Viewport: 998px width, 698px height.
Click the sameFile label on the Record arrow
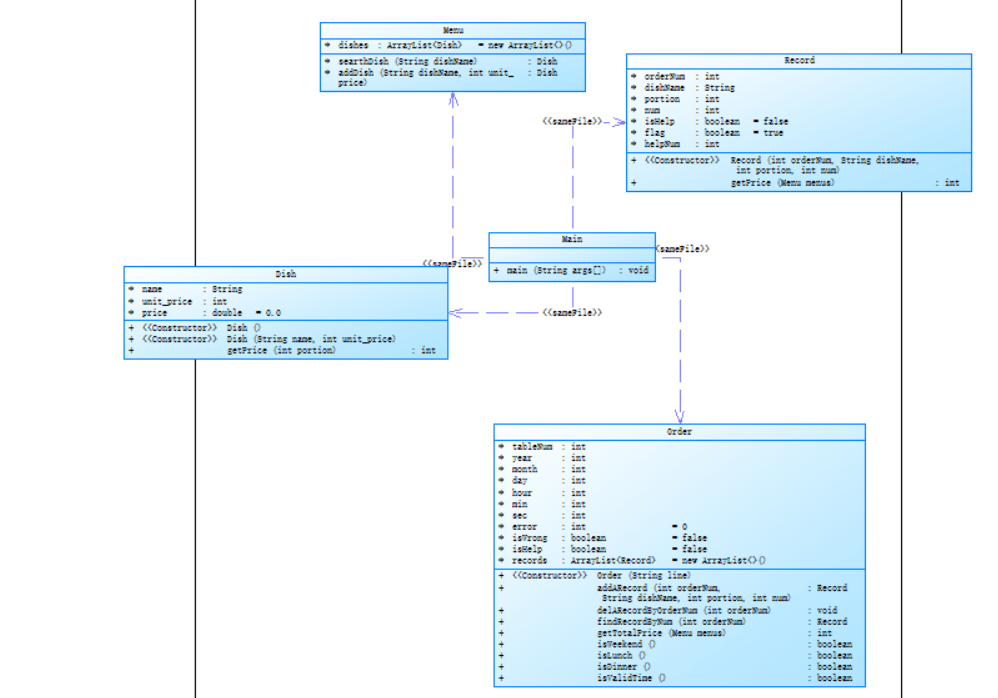pos(572,122)
